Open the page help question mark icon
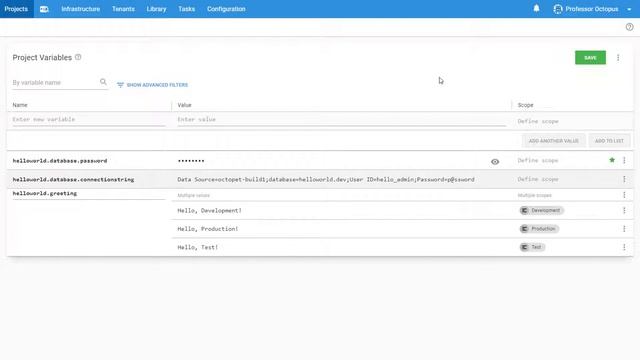Viewport: 640px width, 360px height. (x=629, y=27)
